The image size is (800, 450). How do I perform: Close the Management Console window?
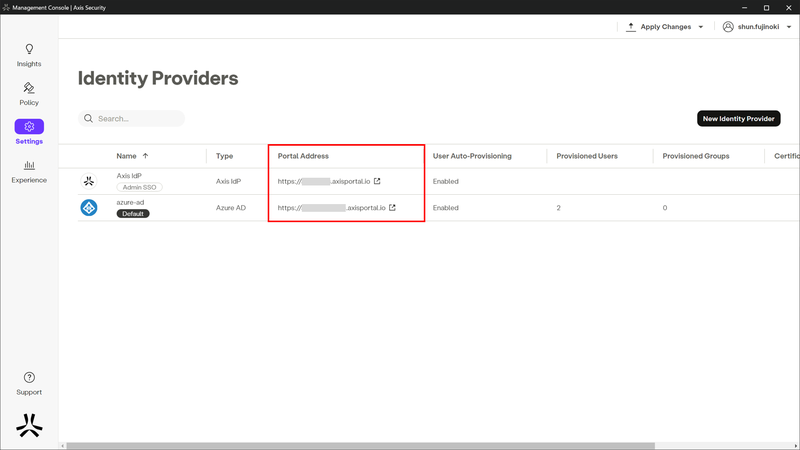point(788,8)
